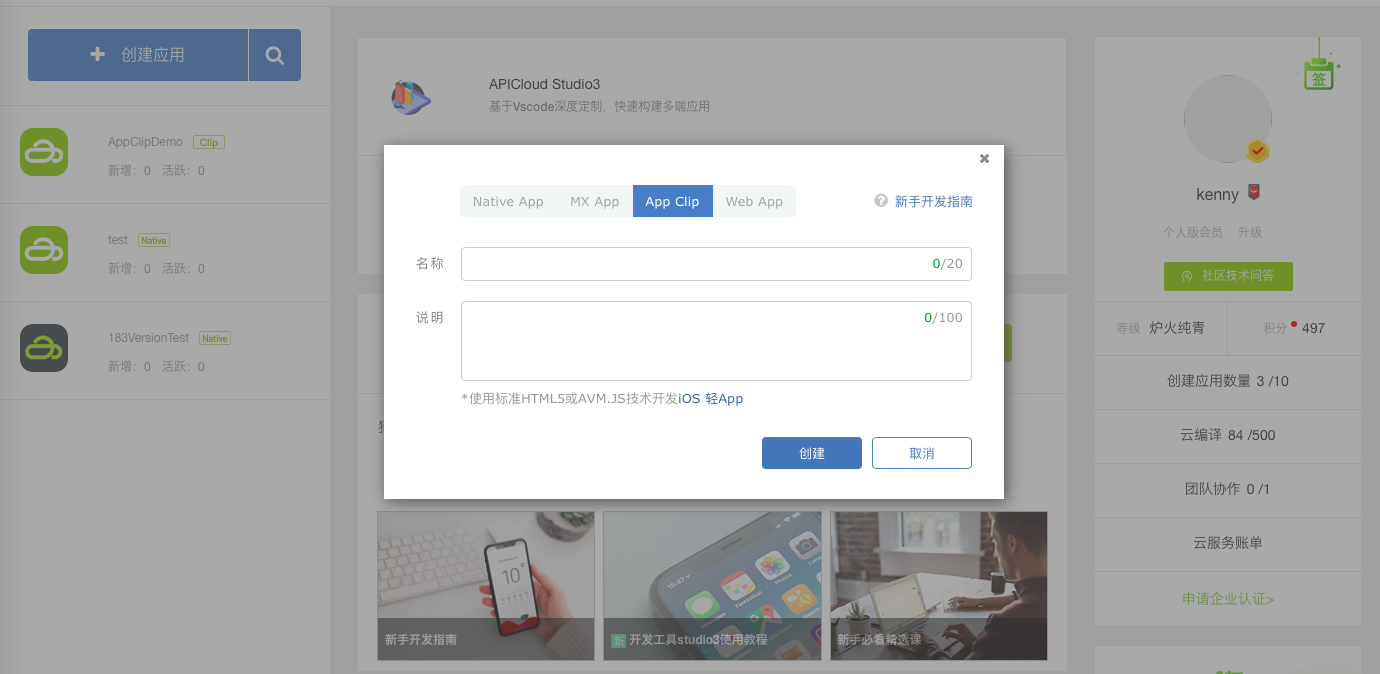Select 183VersionTest in the app list
Image resolution: width=1380 pixels, height=674 pixels.
[x=165, y=351]
